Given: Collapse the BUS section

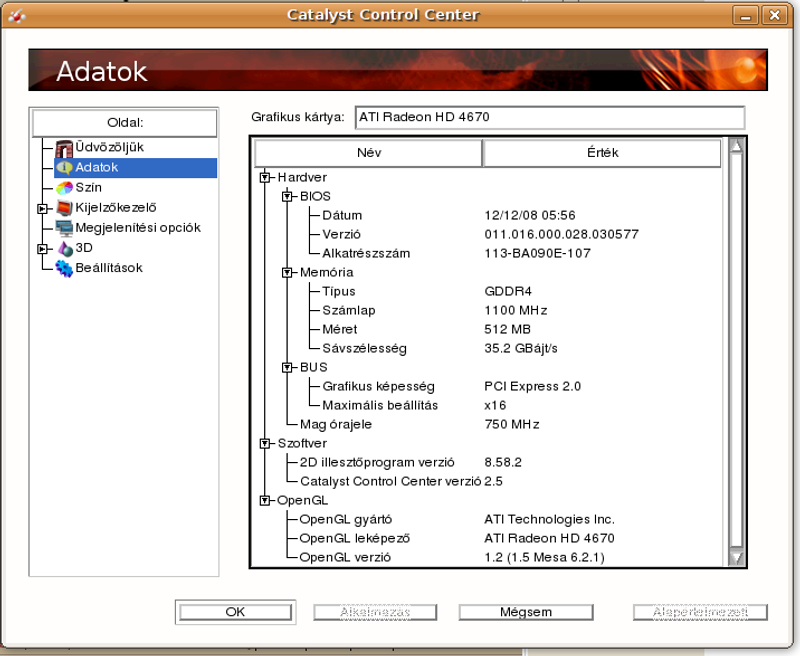Looking at the screenshot, I should coord(287,367).
